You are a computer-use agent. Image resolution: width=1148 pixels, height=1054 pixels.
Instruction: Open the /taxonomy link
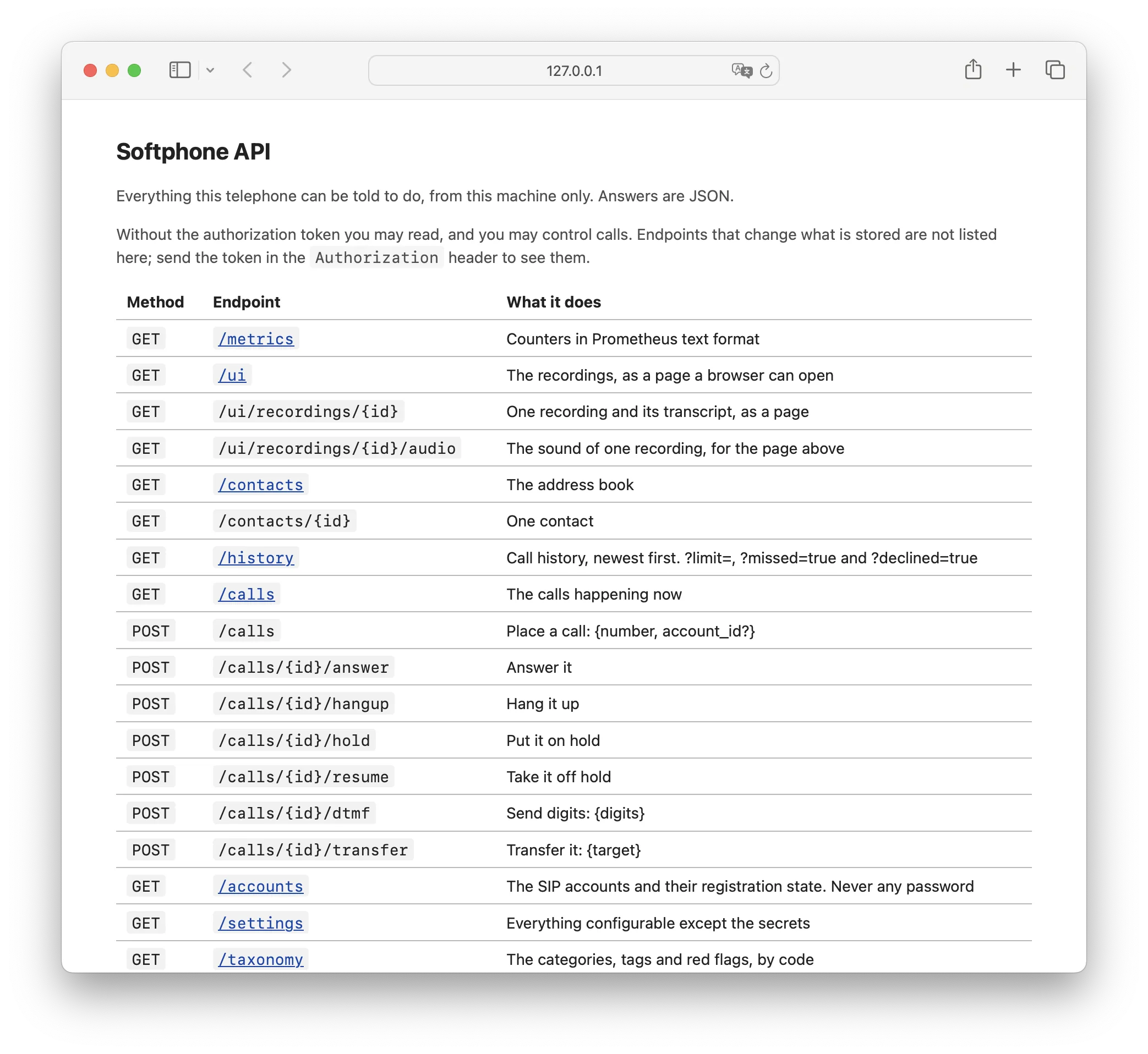tap(261, 959)
